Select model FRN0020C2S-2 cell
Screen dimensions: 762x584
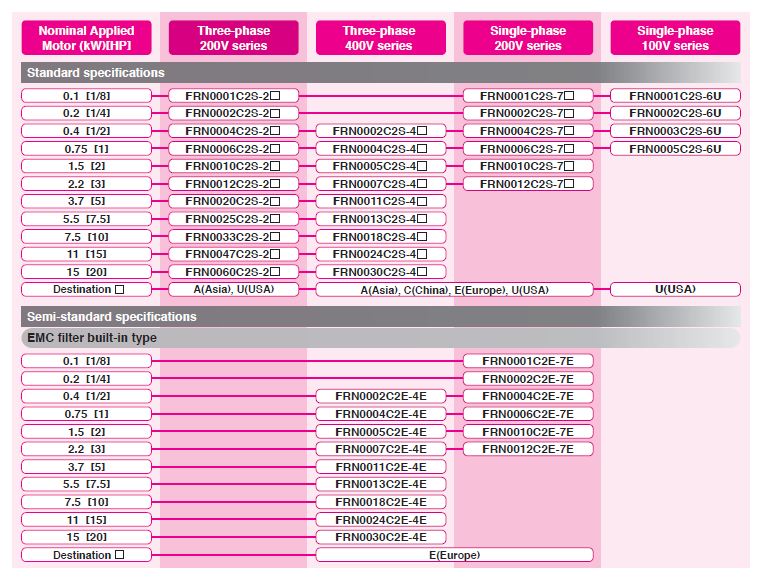point(234,201)
